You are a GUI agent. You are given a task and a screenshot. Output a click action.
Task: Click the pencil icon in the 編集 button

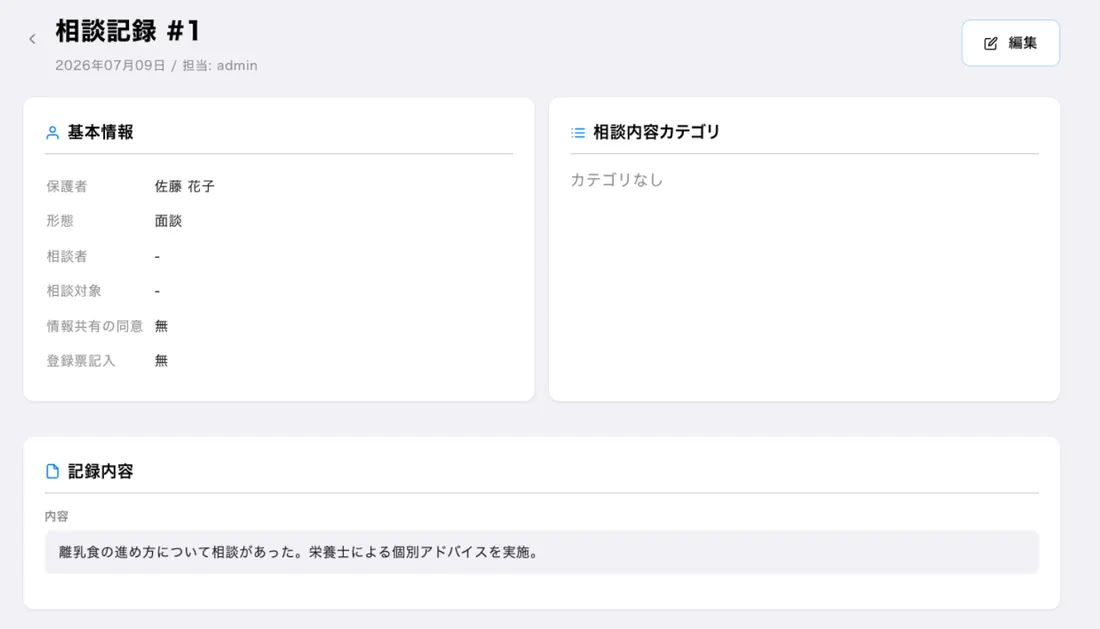pyautogui.click(x=991, y=43)
